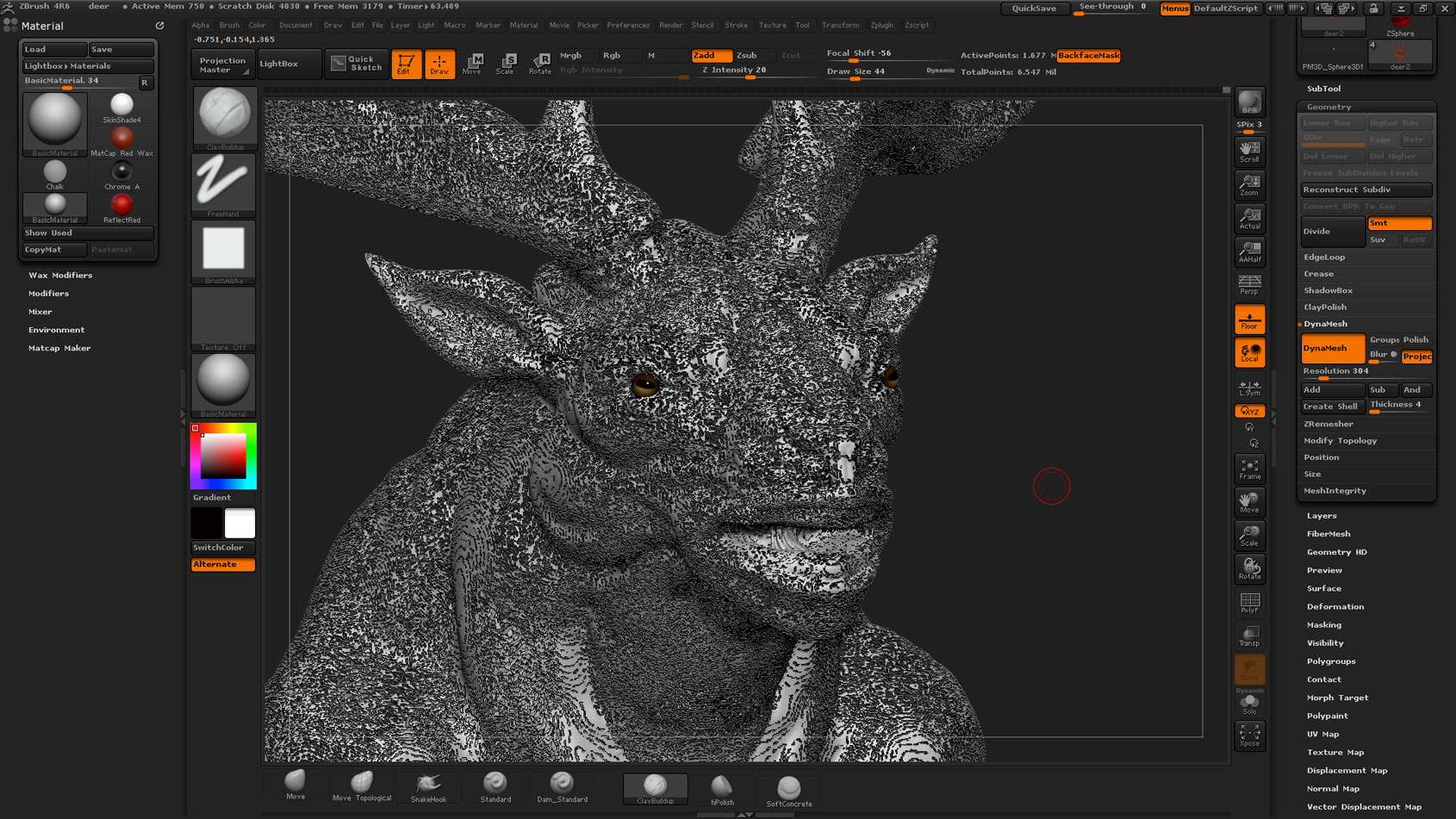Click the BPR render icon

coord(1249,102)
